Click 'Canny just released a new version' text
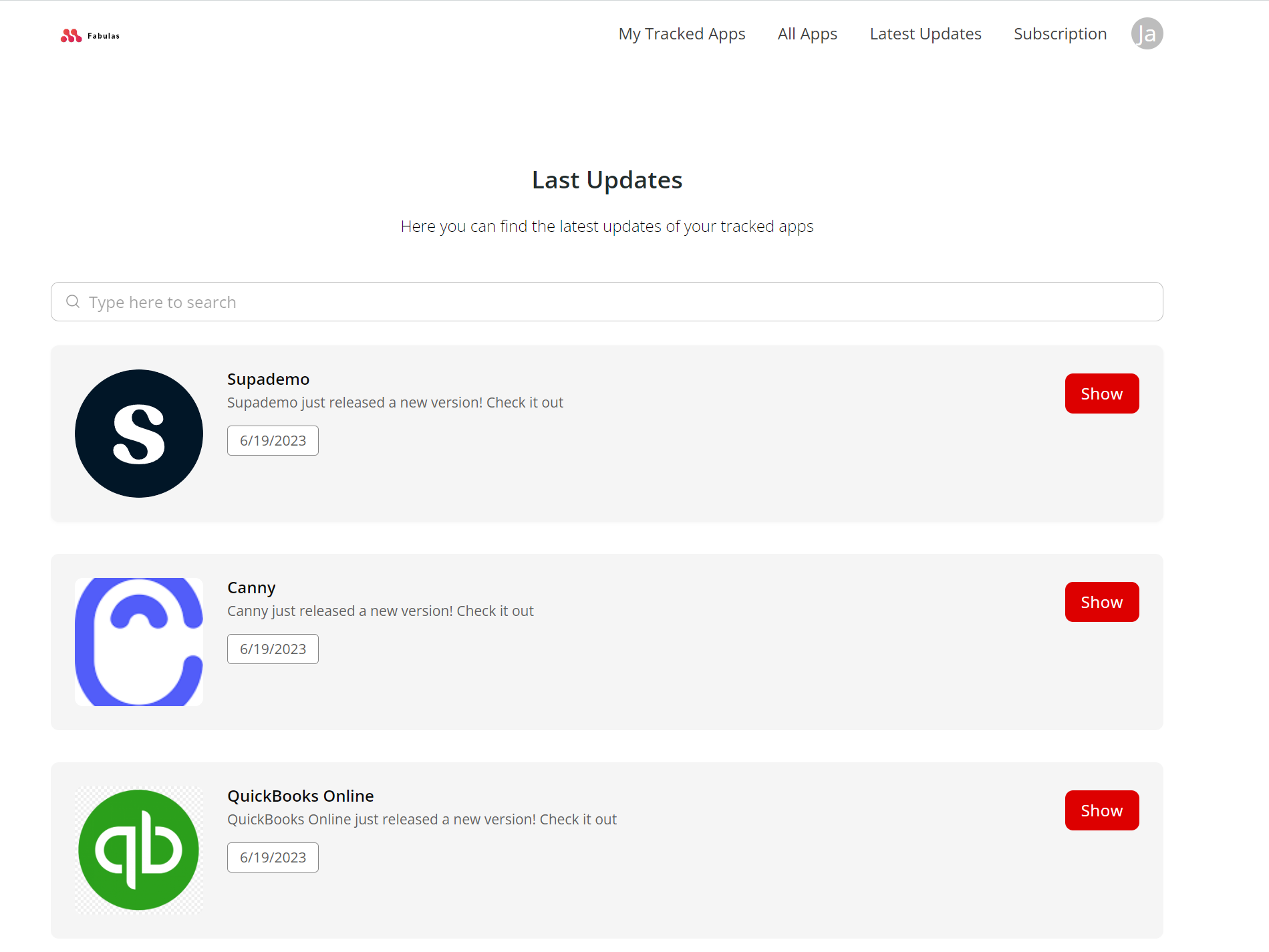The width and height of the screenshot is (1269, 952). pyautogui.click(x=380, y=611)
